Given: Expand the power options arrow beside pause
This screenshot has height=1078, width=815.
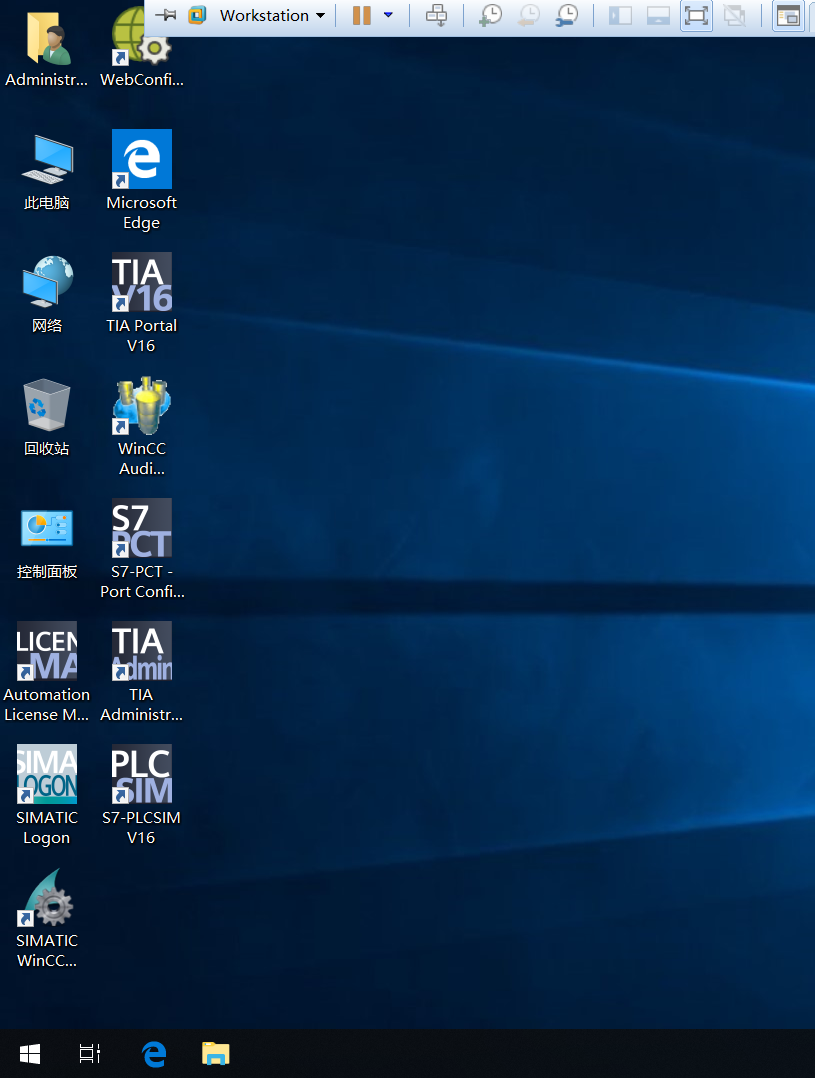Looking at the screenshot, I should click(388, 15).
